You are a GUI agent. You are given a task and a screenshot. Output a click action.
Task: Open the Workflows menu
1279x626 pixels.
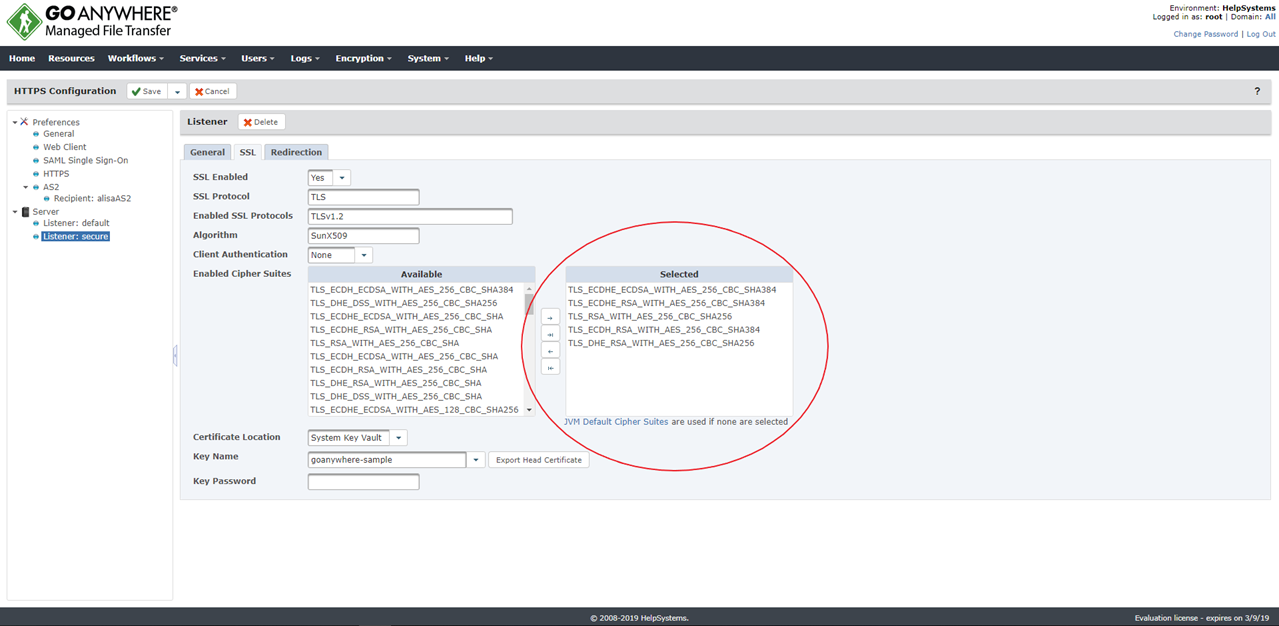(x=135, y=58)
